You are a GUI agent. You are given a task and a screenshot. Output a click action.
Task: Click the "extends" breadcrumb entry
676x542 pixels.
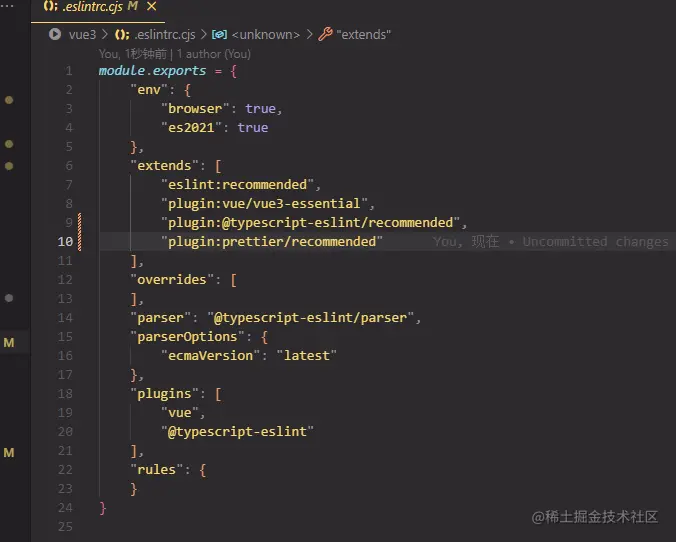pos(363,34)
